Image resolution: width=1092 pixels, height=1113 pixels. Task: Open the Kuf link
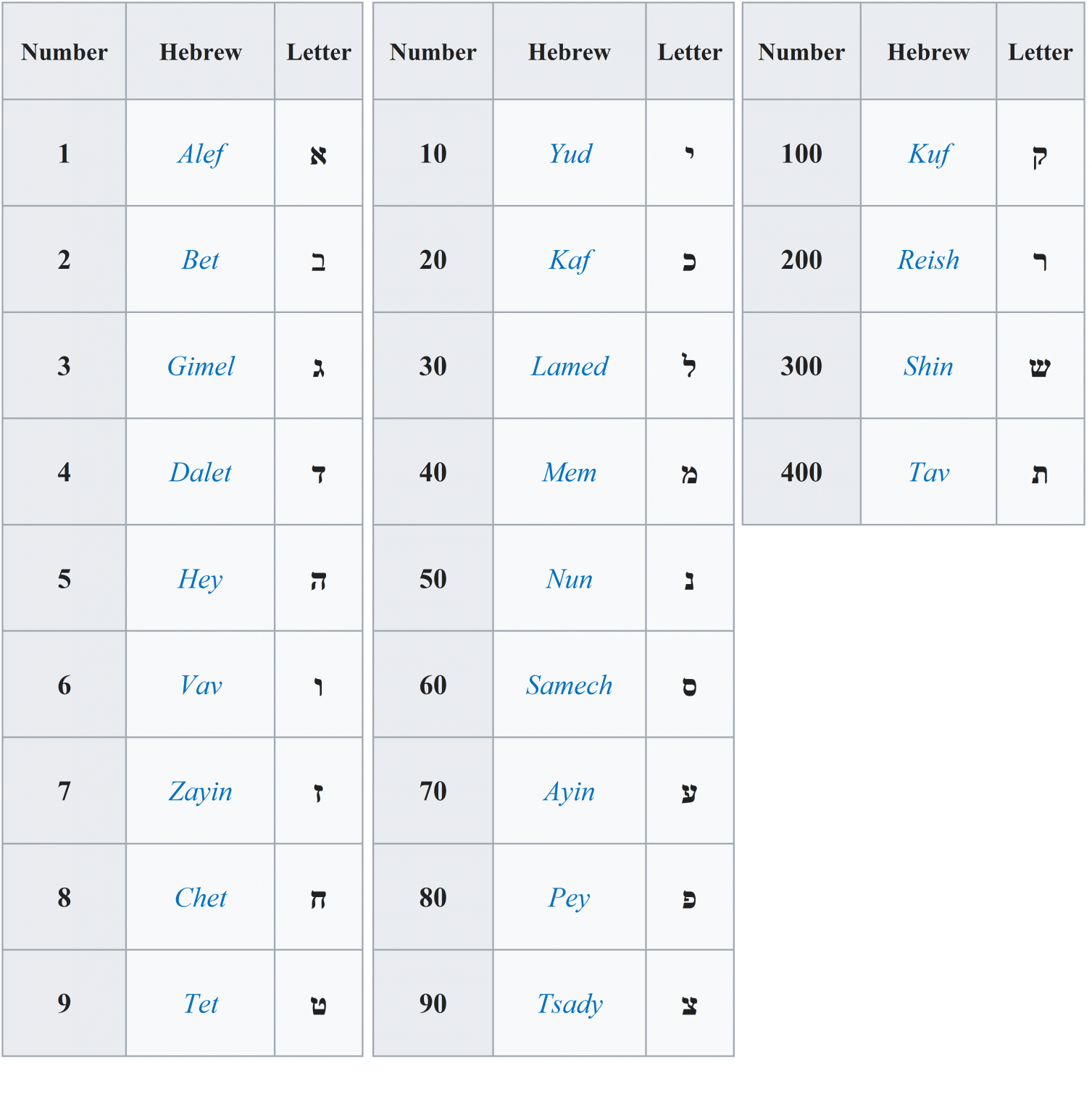(x=929, y=154)
